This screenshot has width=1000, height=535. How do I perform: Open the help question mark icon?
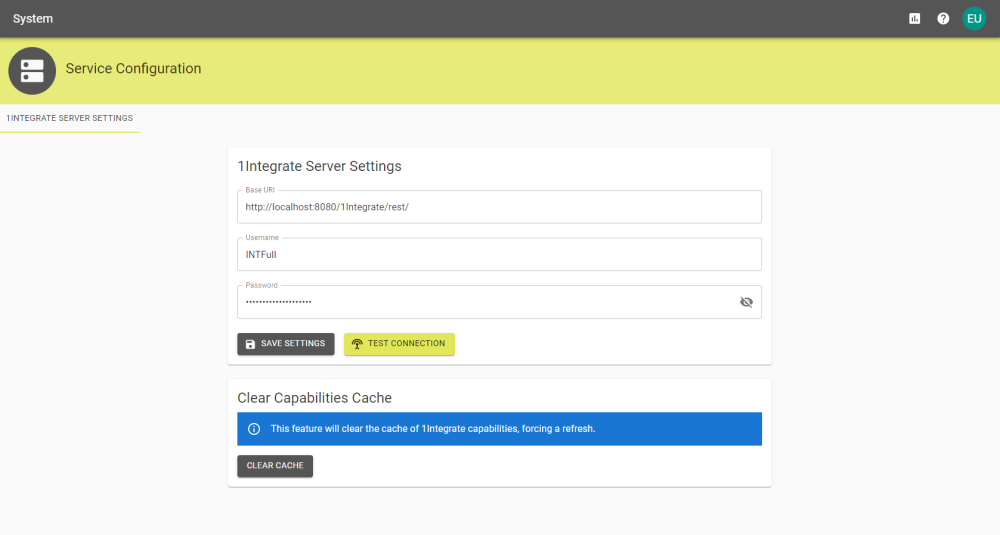click(943, 18)
